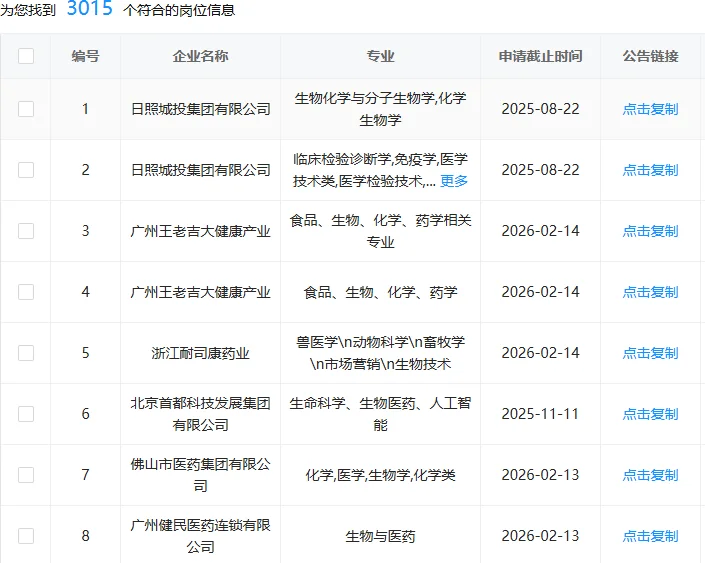Copy link for row 7 佛山市医药集团

tap(650, 475)
